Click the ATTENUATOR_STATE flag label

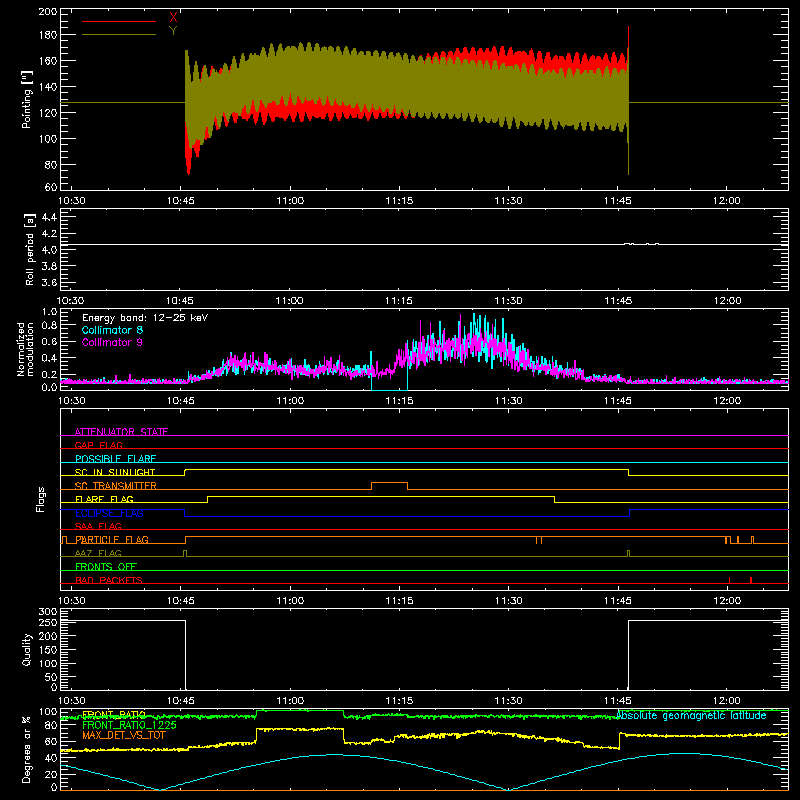(121, 432)
